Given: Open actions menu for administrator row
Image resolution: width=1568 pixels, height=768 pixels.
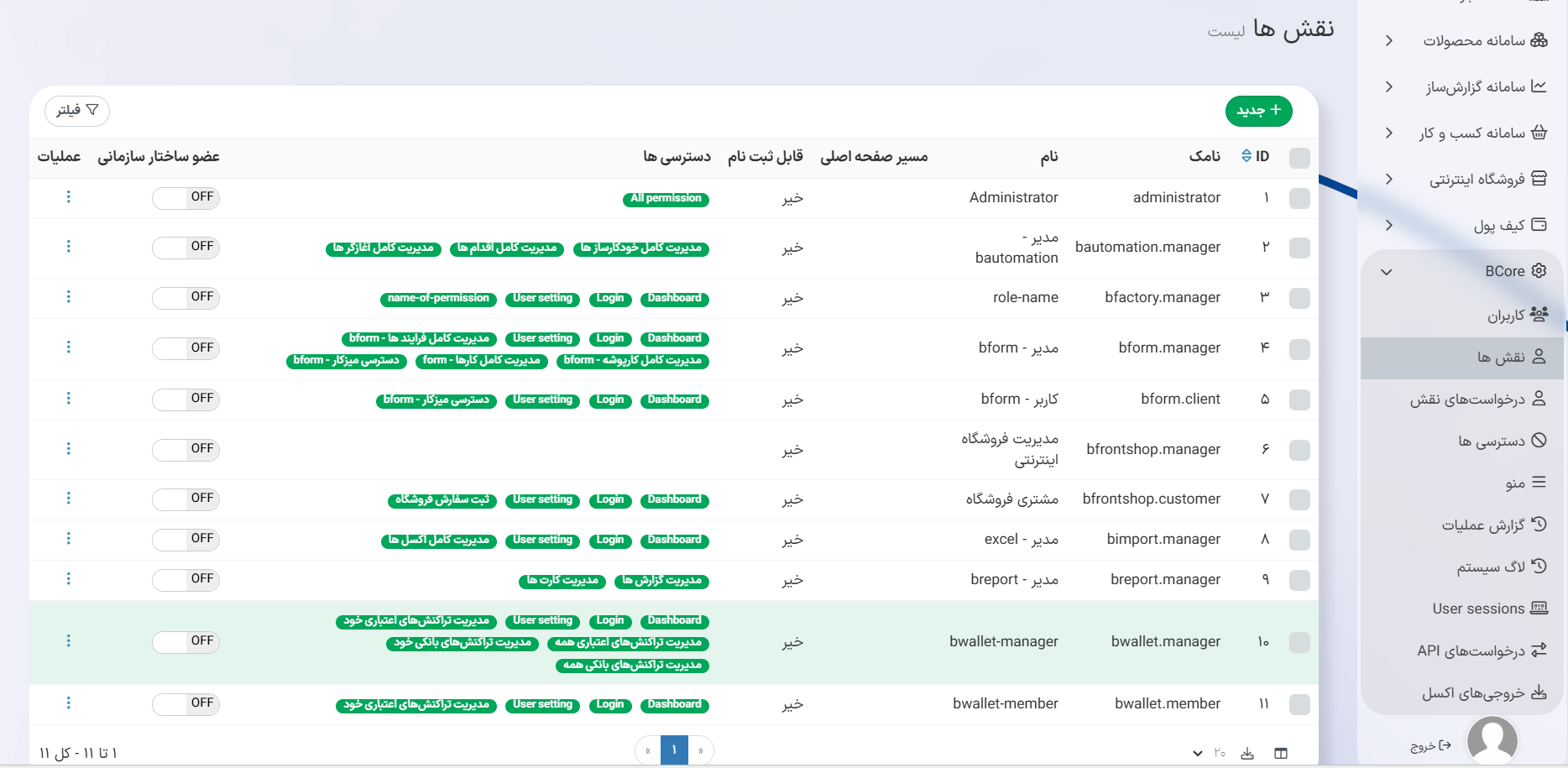Looking at the screenshot, I should (x=69, y=196).
